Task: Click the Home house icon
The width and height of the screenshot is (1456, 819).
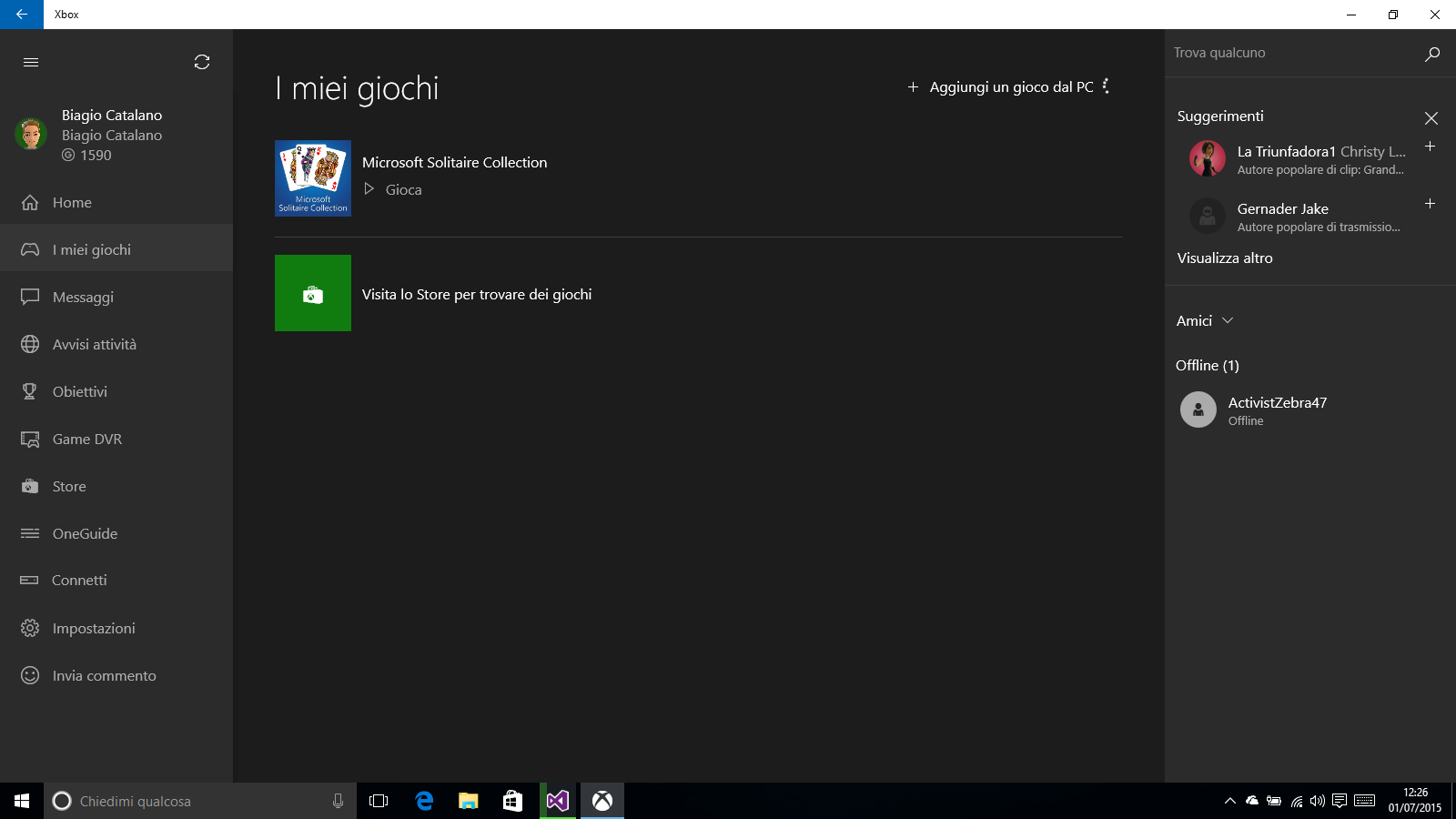Action: (x=30, y=202)
